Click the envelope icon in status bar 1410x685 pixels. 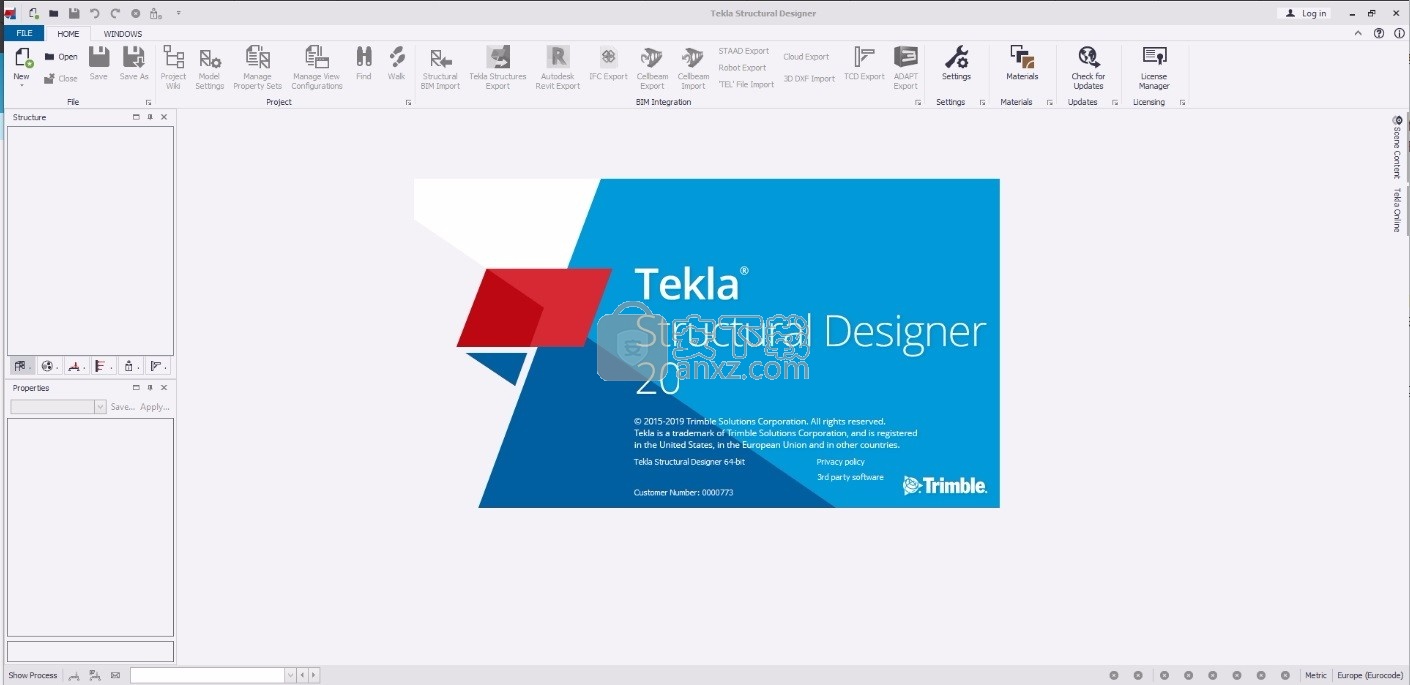click(115, 675)
